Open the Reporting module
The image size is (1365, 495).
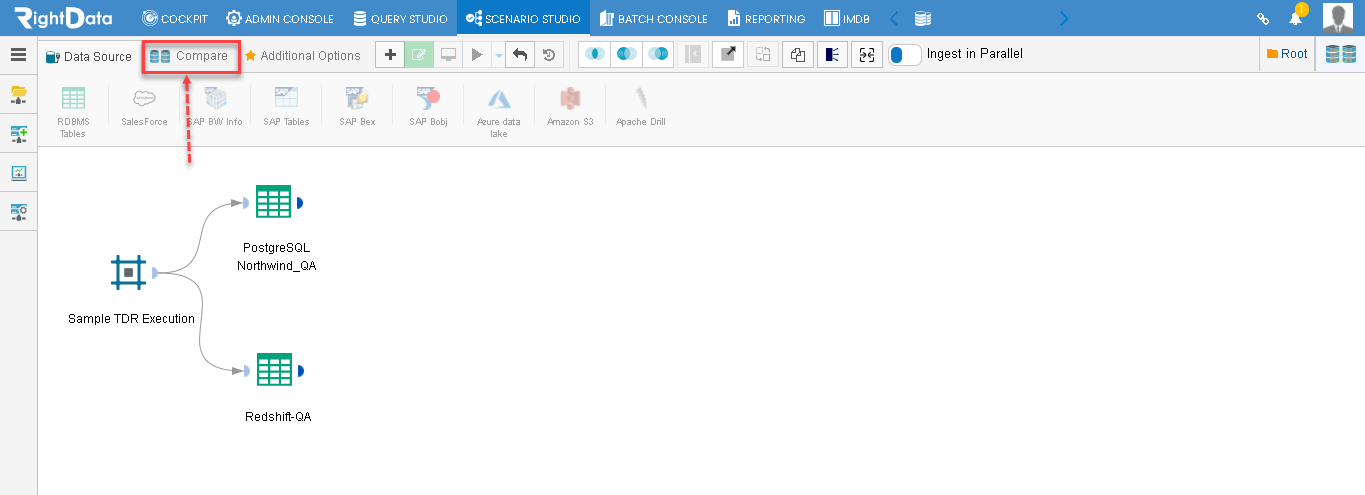[x=766, y=18]
